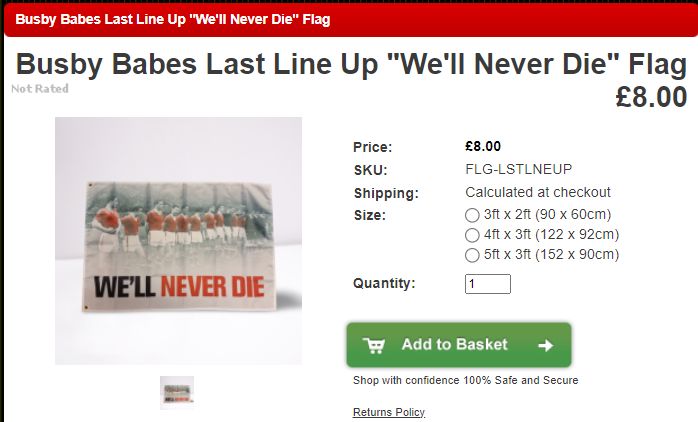Select the 3ft x 2ft (90 x 60cm) size
Viewport: 698px width, 422px height.
click(x=472, y=215)
